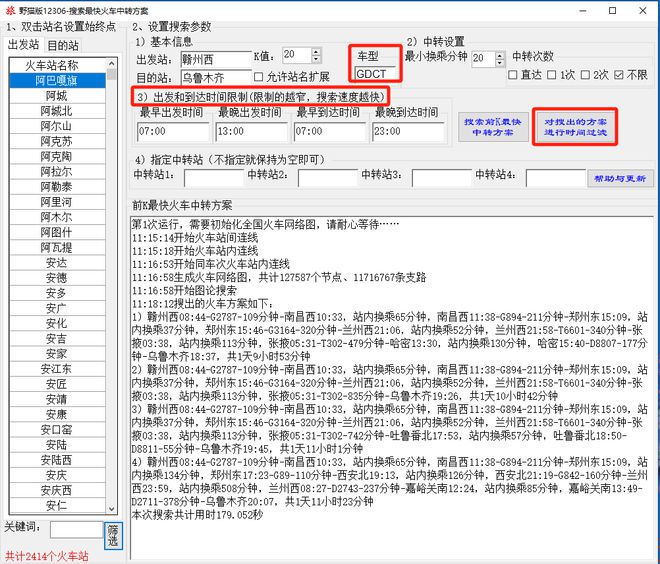Image resolution: width=660 pixels, height=564 pixels.
Task: Click the 中转站1 input field
Action: (x=214, y=178)
